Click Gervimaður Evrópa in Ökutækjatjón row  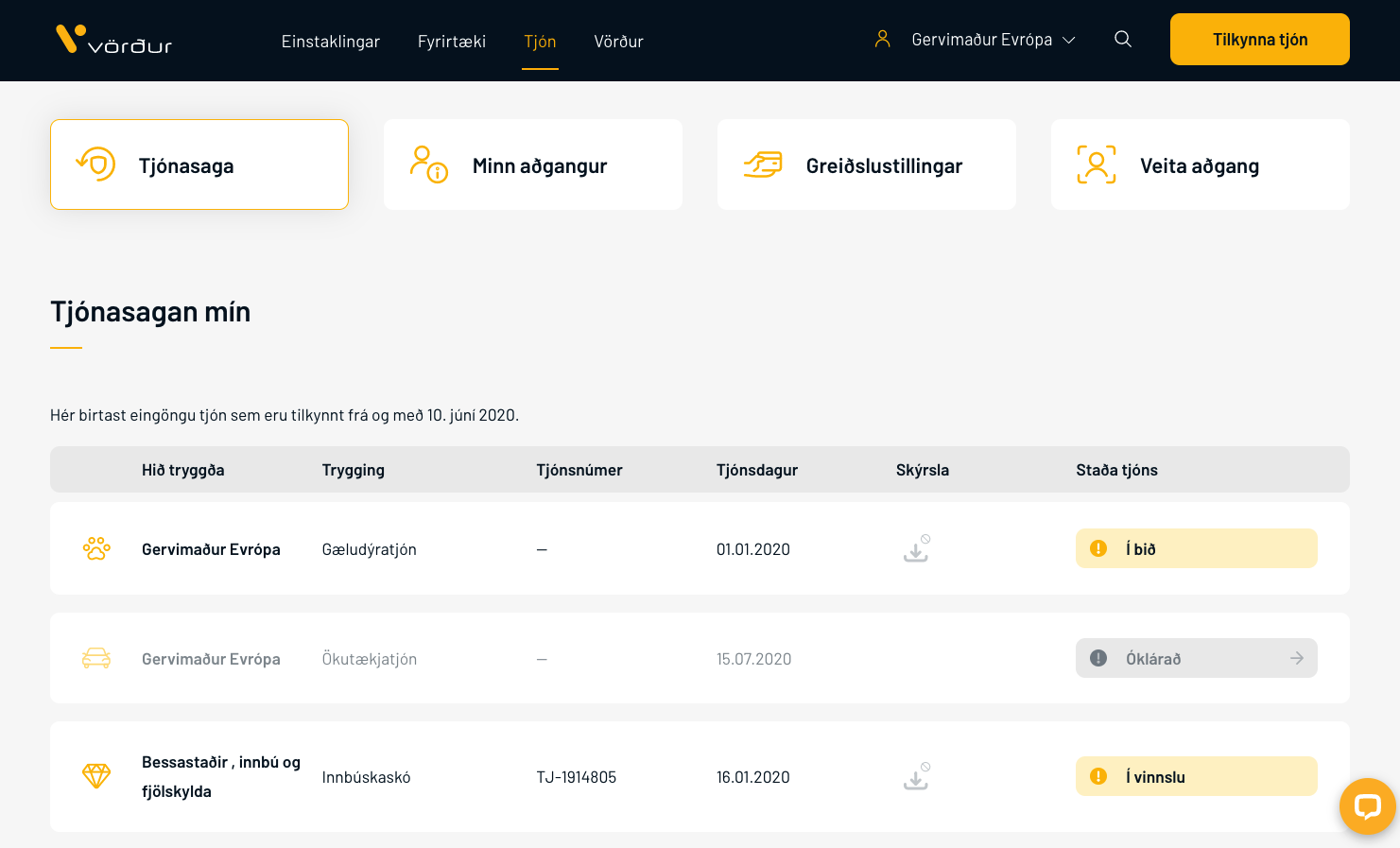click(x=211, y=659)
